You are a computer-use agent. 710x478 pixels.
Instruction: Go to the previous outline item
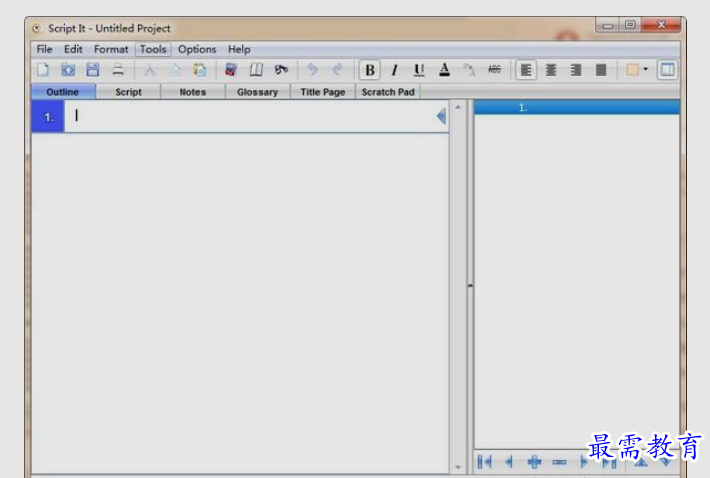[509, 462]
